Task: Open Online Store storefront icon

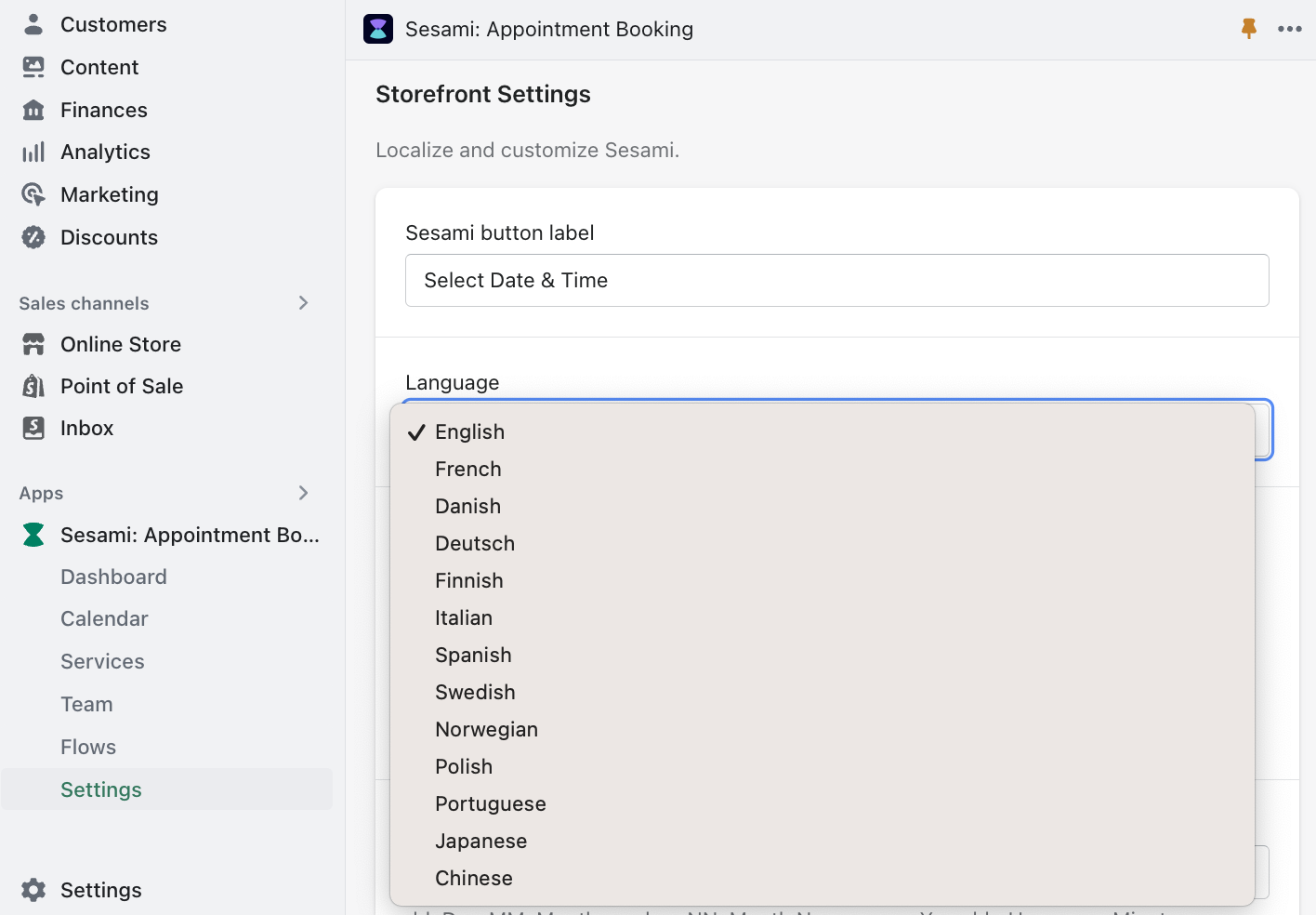Action: [33, 344]
